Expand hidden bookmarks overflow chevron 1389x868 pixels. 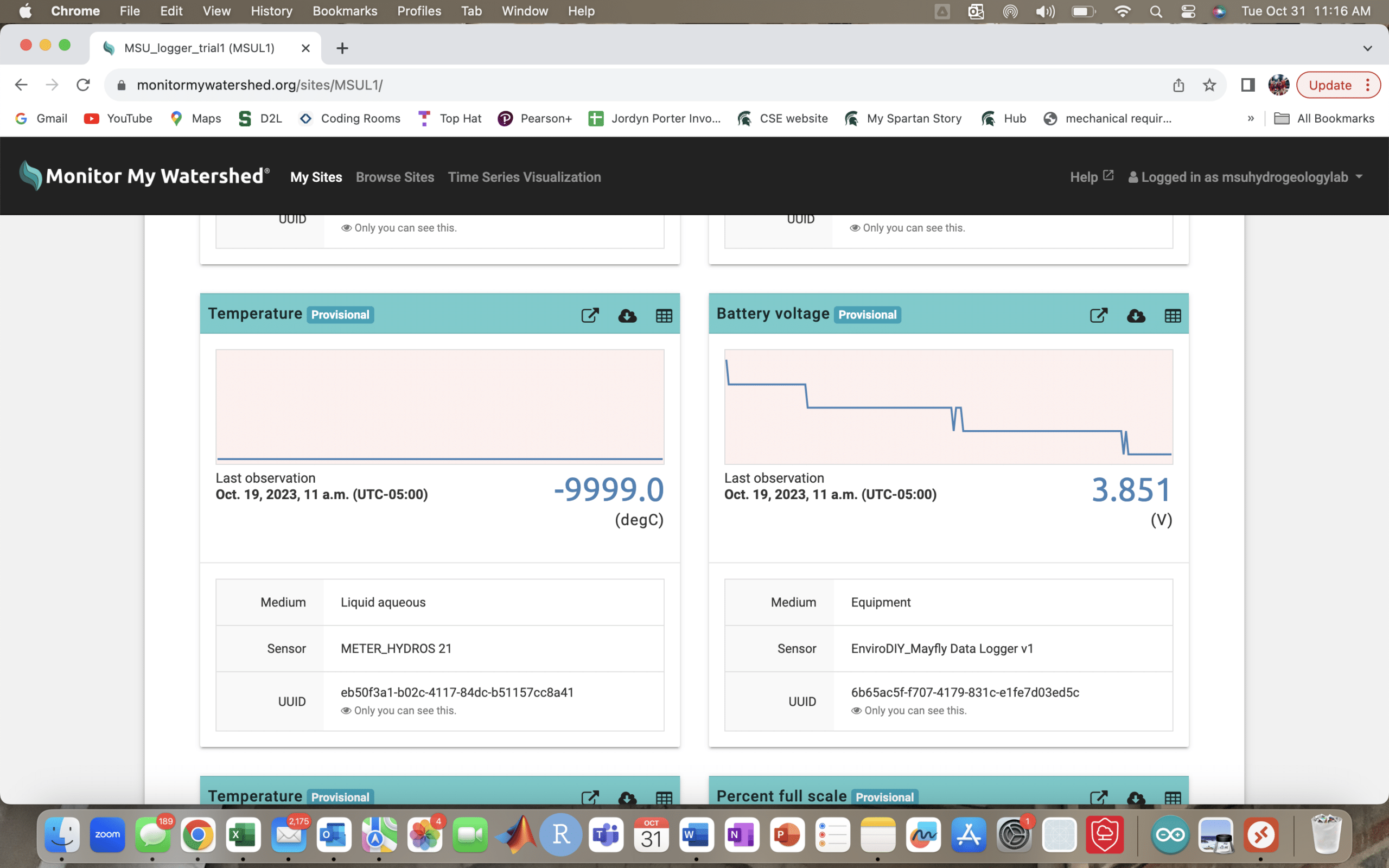tap(1251, 118)
